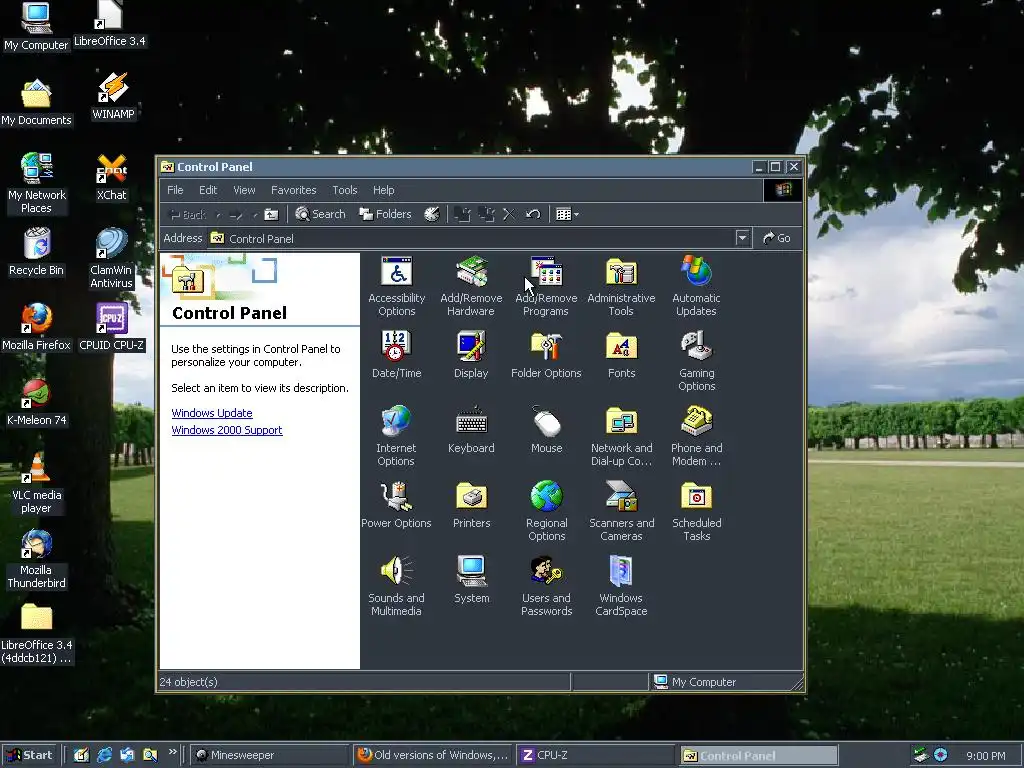The height and width of the screenshot is (768, 1024).
Task: Select My Network Places desktop icon
Action: pyautogui.click(x=37, y=183)
